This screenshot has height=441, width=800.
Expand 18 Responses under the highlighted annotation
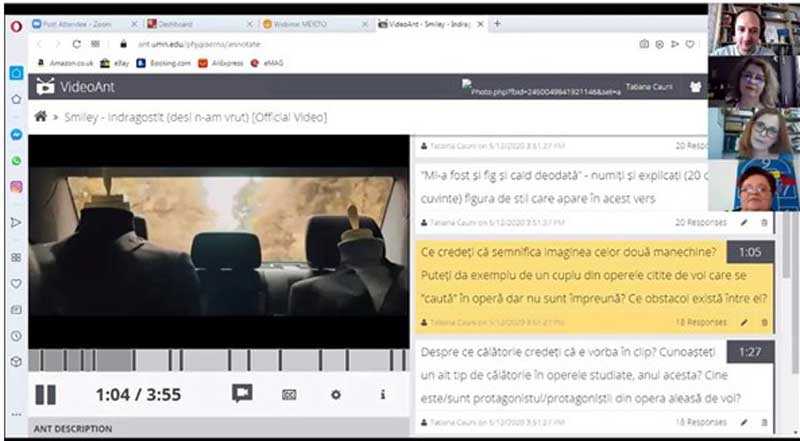[701, 322]
